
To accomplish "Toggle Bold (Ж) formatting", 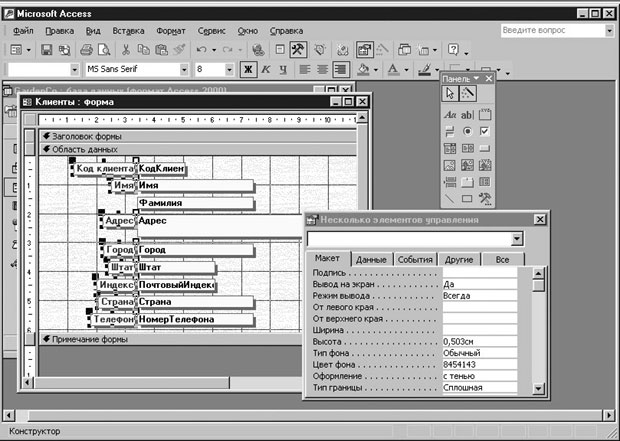I will coord(248,70).
